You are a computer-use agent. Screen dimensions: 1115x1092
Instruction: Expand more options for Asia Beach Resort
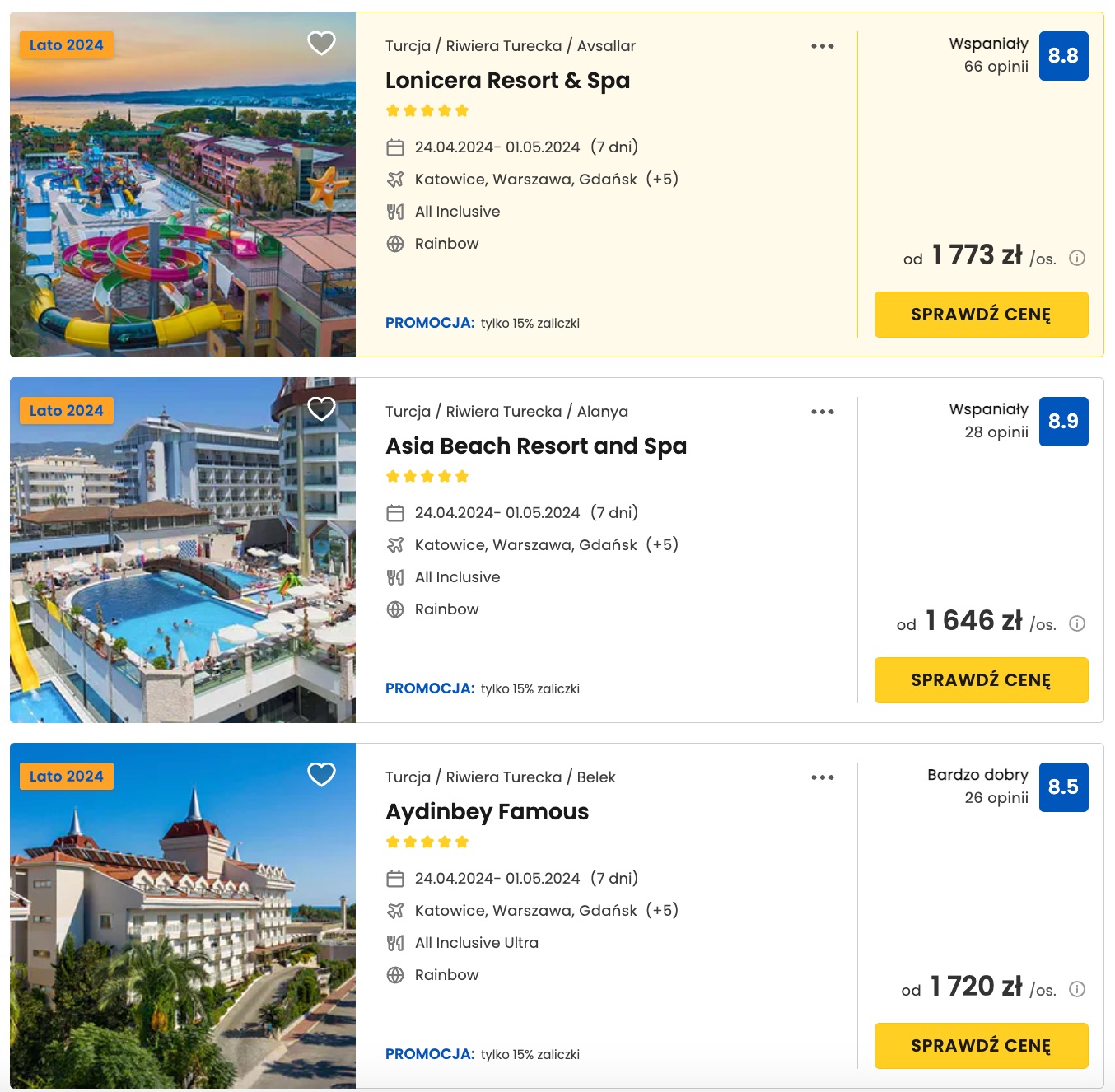pyautogui.click(x=823, y=412)
